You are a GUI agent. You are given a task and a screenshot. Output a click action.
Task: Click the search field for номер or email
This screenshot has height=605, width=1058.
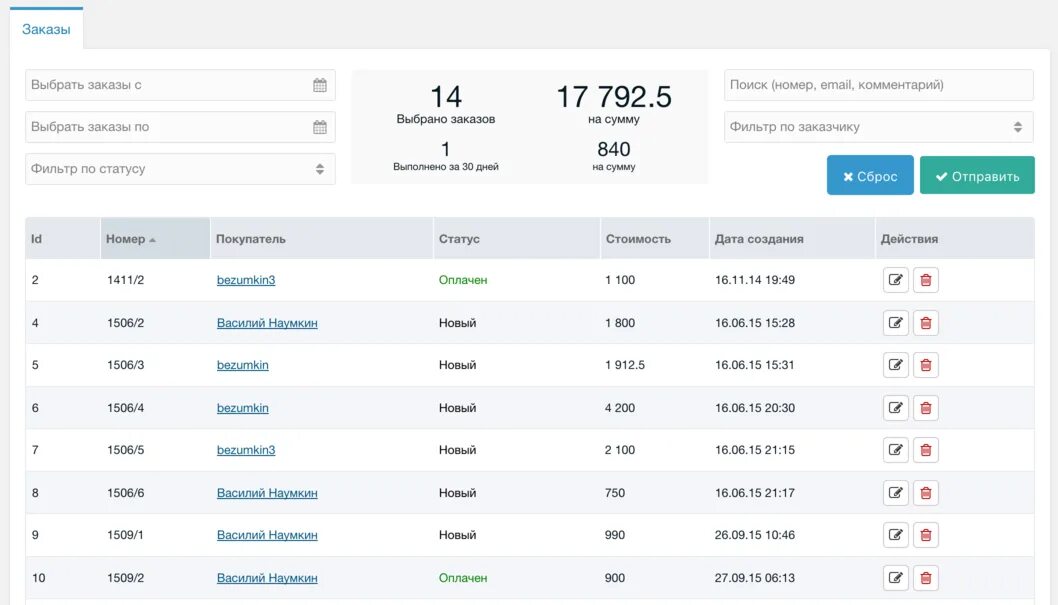tap(878, 84)
